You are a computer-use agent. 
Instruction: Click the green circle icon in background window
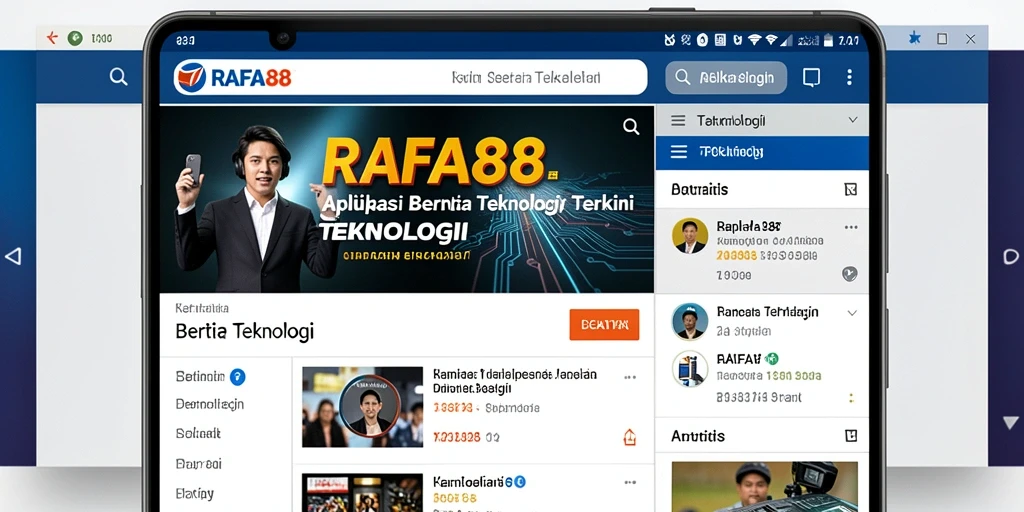point(75,38)
